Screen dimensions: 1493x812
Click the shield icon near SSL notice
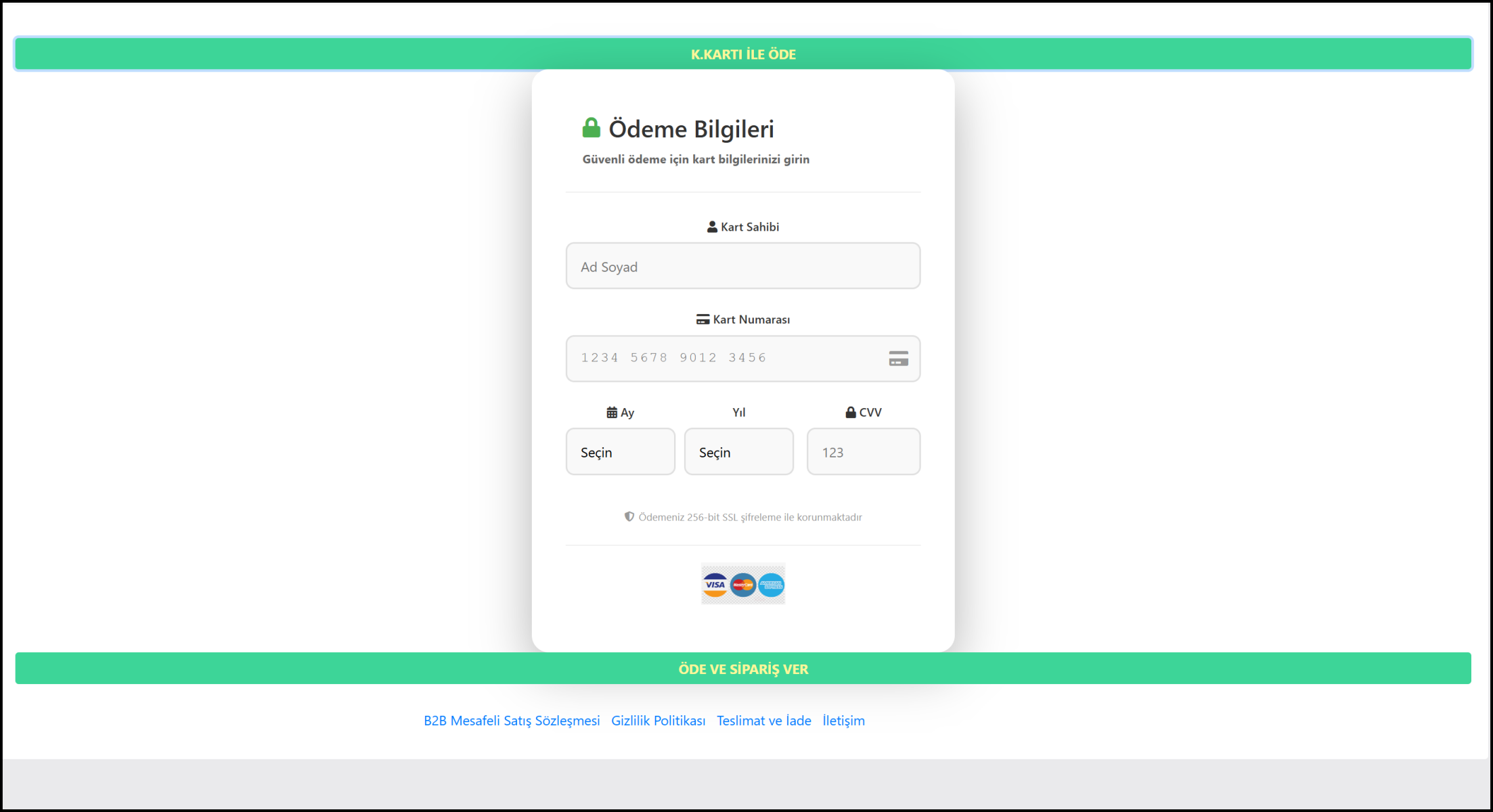tap(629, 517)
